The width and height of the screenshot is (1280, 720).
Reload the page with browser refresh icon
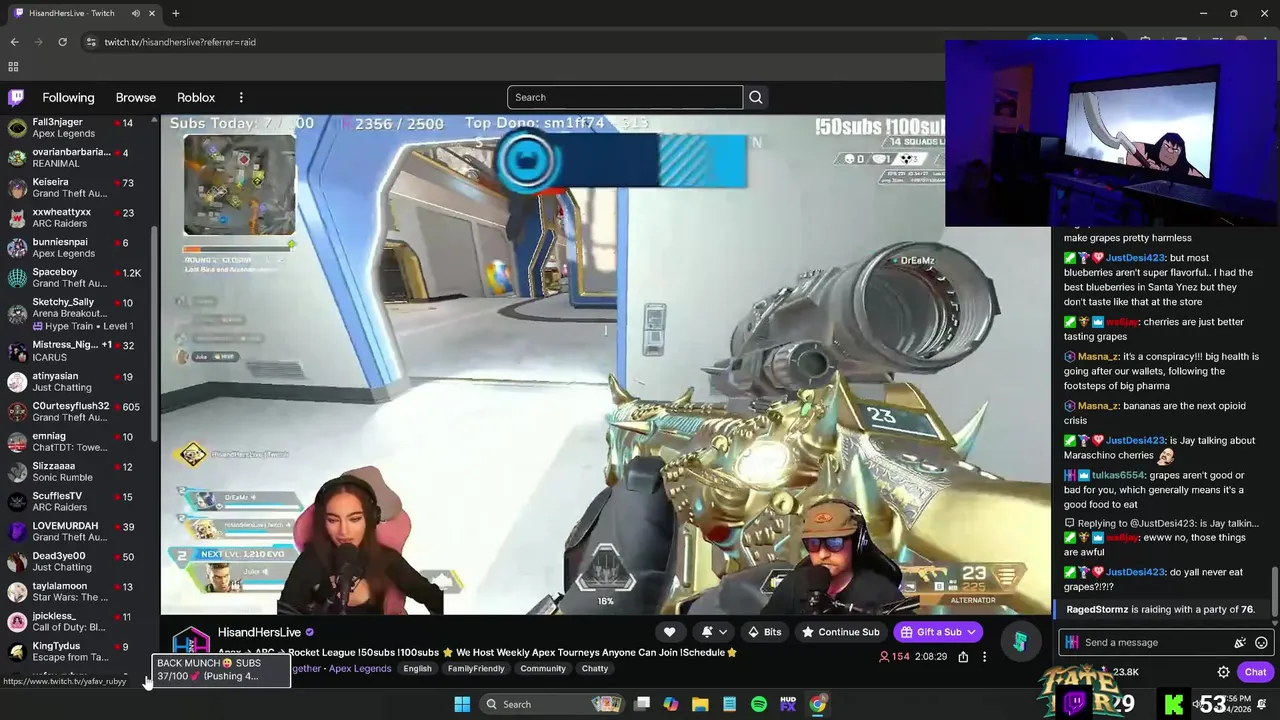pos(62,42)
